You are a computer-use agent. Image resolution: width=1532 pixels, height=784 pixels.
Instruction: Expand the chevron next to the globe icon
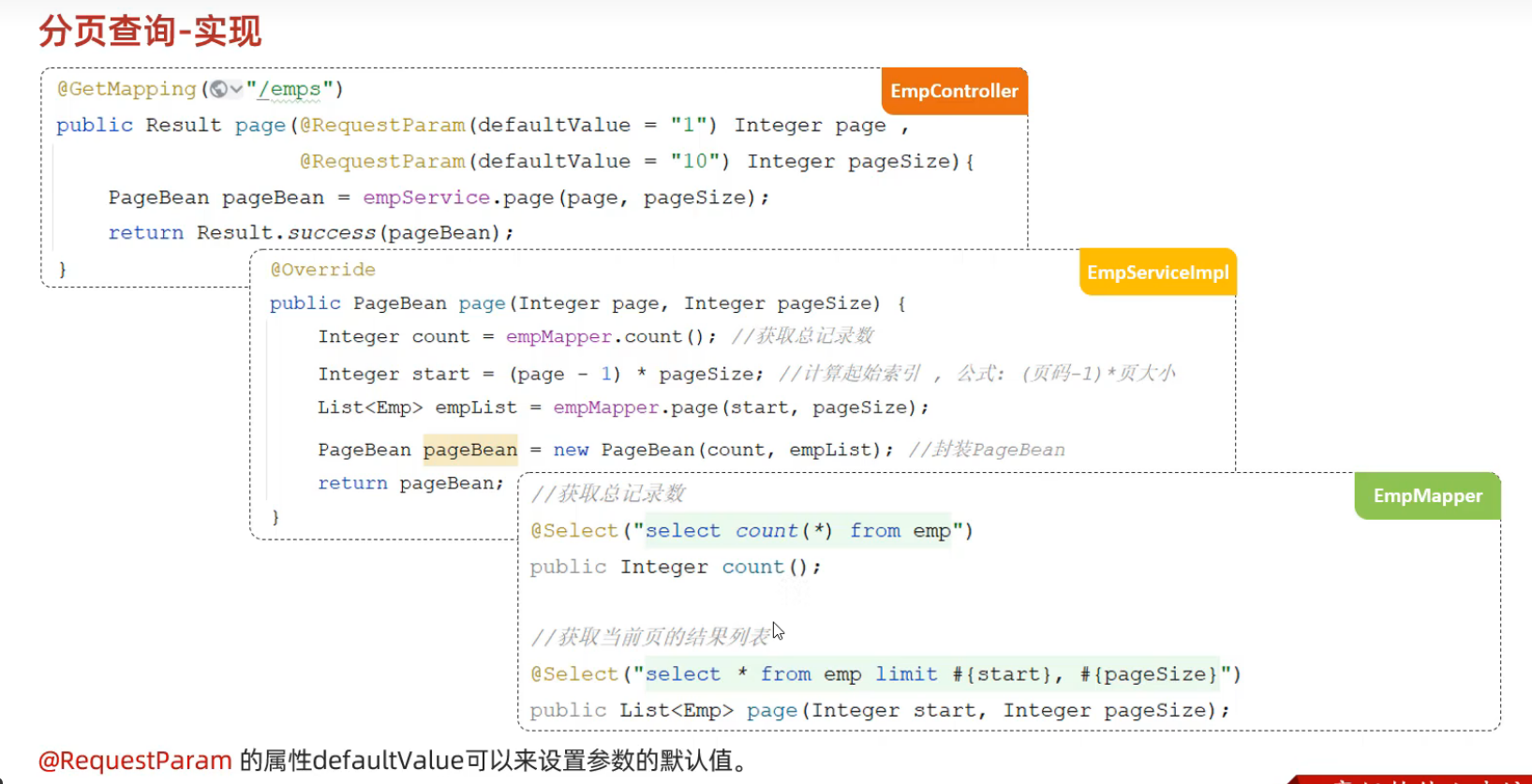point(236,89)
